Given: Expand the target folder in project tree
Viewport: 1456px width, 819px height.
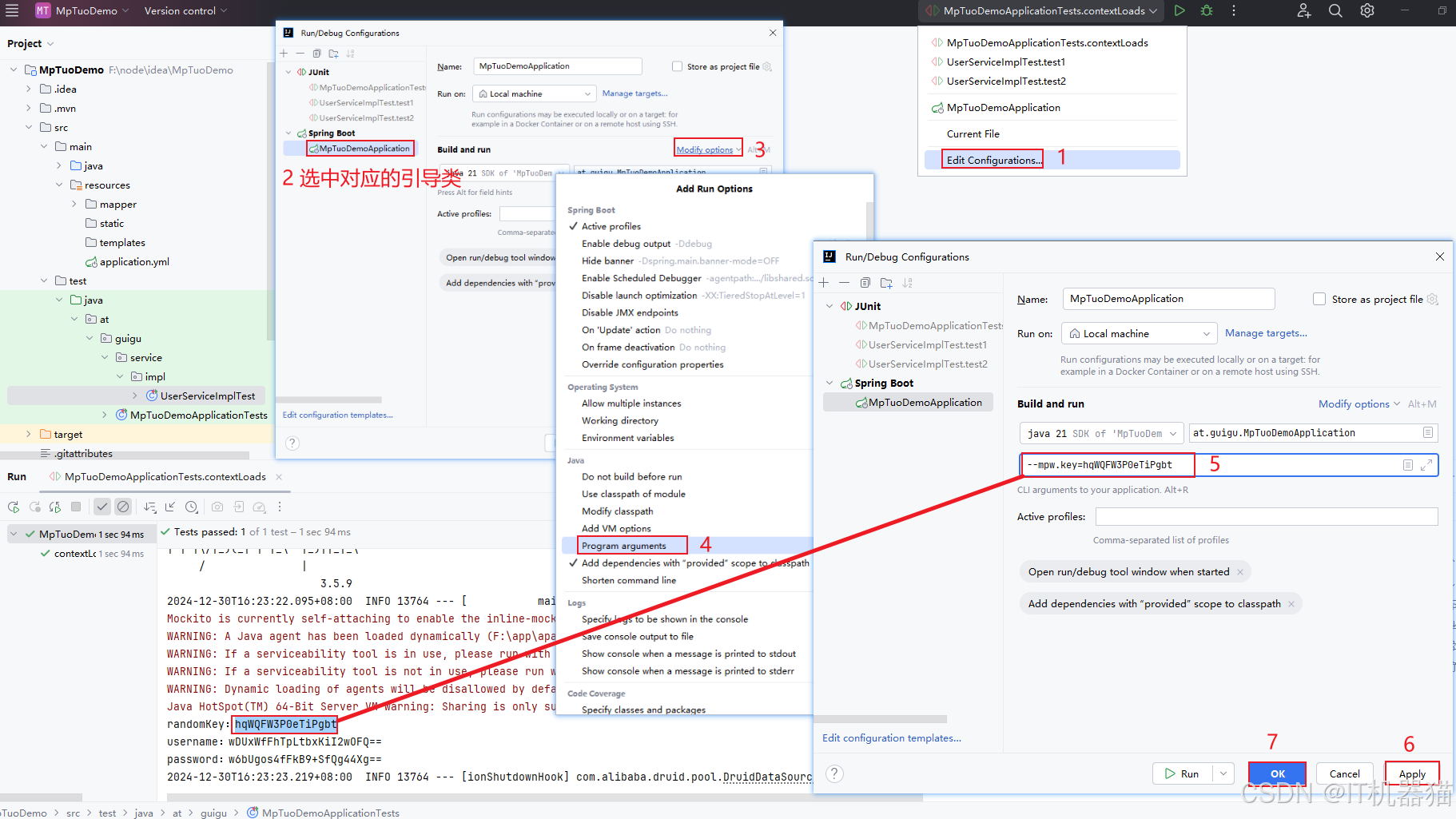Looking at the screenshot, I should coord(29,434).
